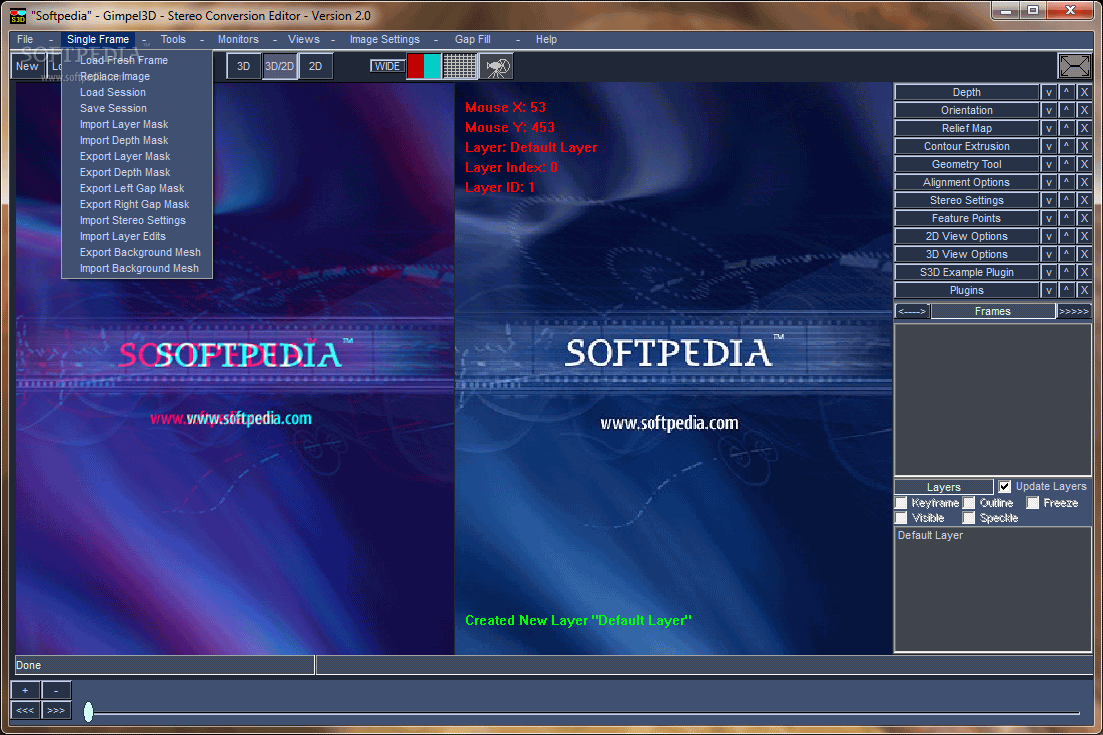Screen dimensions: 1103x735
Task: Open the Image Settings menu
Action: [385, 39]
